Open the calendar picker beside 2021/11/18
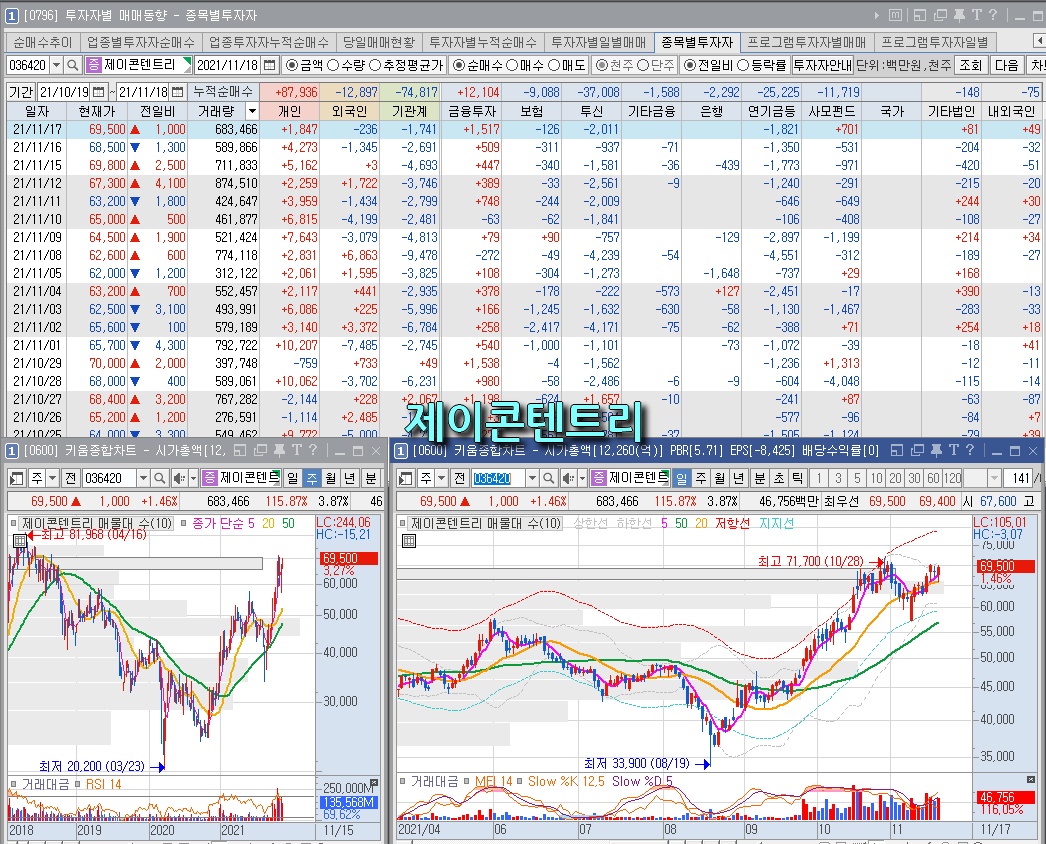Screen dimensions: 1046x844 (270, 65)
